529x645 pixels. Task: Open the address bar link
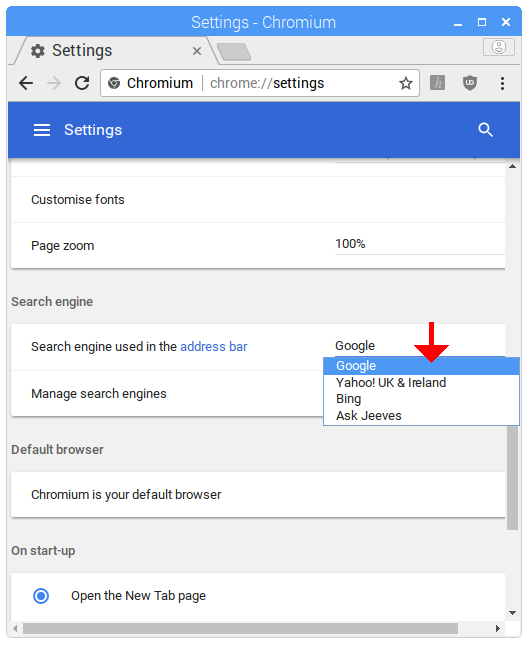coord(213,347)
